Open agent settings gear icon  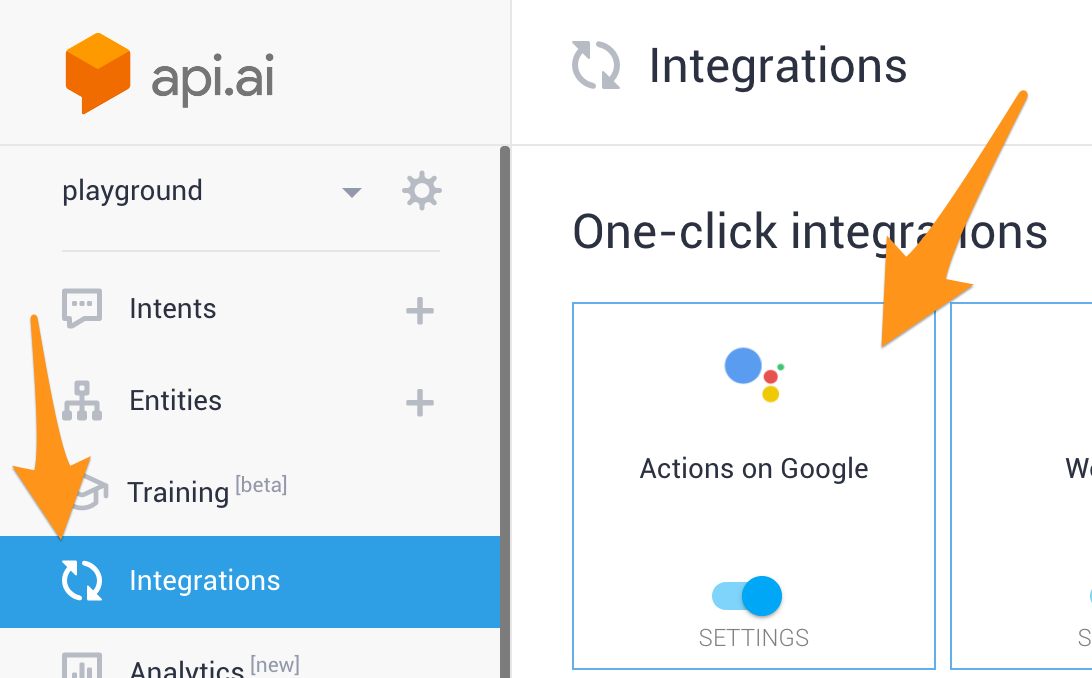(x=421, y=191)
